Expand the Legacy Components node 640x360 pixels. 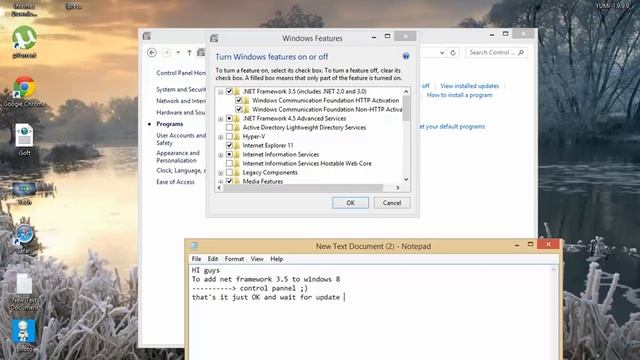click(x=220, y=173)
